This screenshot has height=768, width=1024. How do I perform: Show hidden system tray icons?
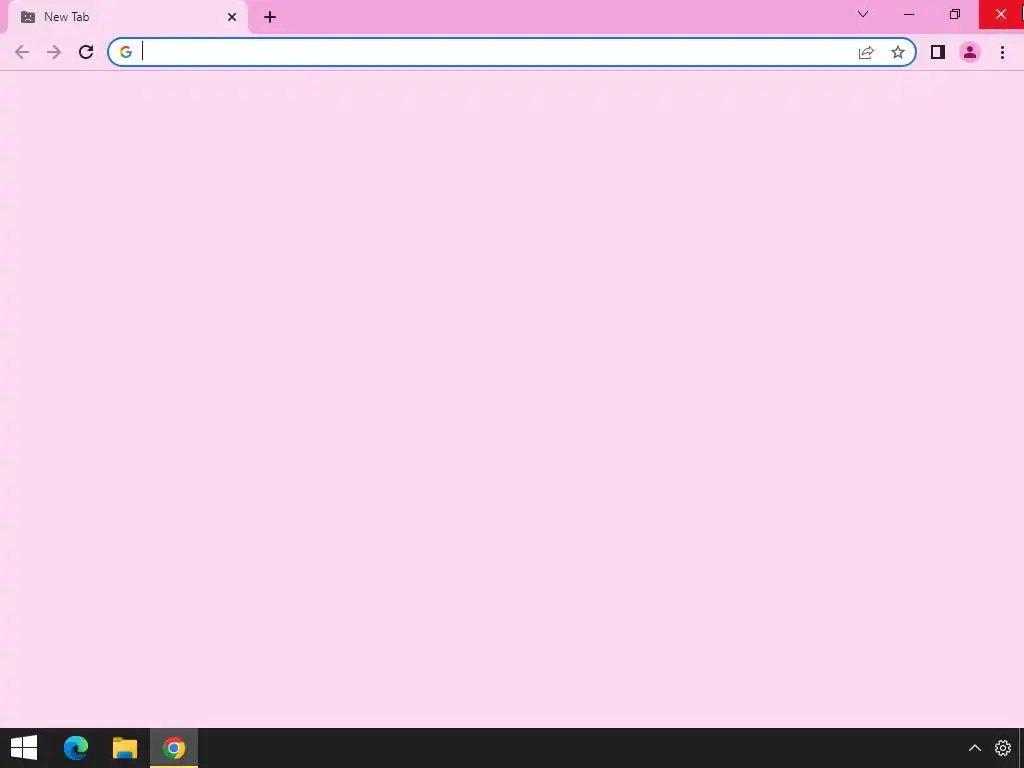[974, 748]
